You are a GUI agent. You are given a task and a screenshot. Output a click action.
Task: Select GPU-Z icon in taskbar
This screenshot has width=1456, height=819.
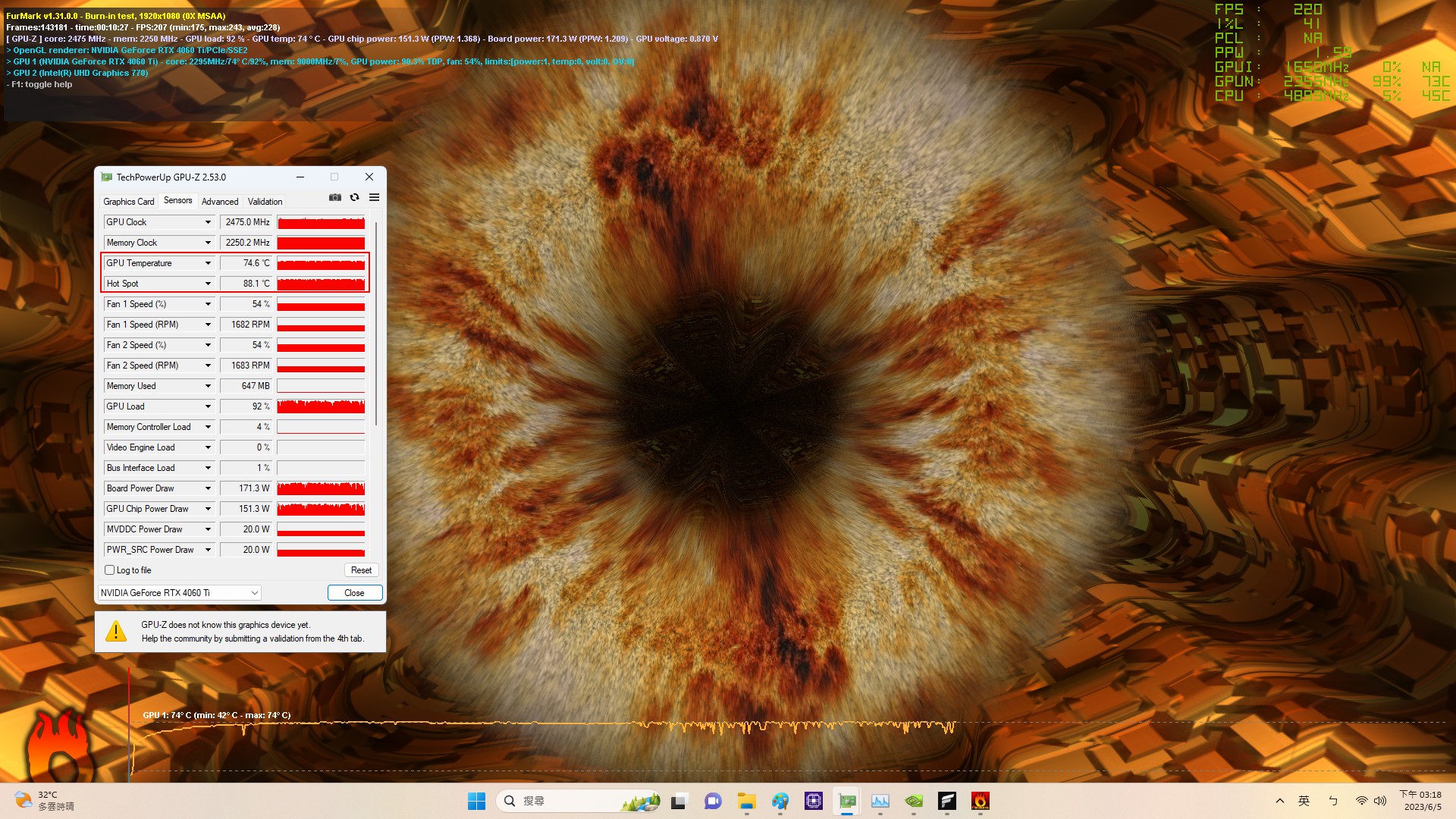click(847, 801)
